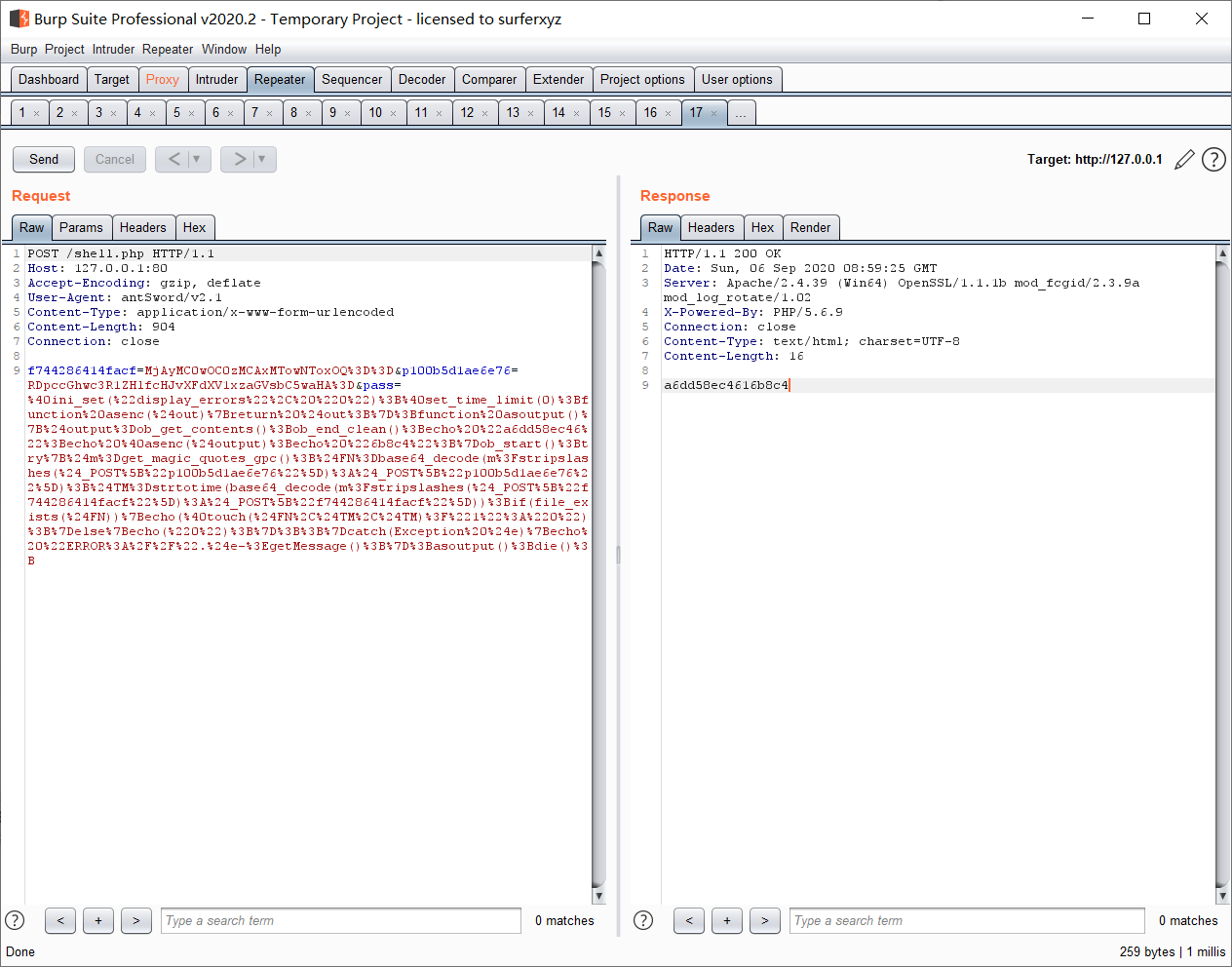The image size is (1232, 967).
Task: Go to next match in Response search
Action: pos(765,920)
